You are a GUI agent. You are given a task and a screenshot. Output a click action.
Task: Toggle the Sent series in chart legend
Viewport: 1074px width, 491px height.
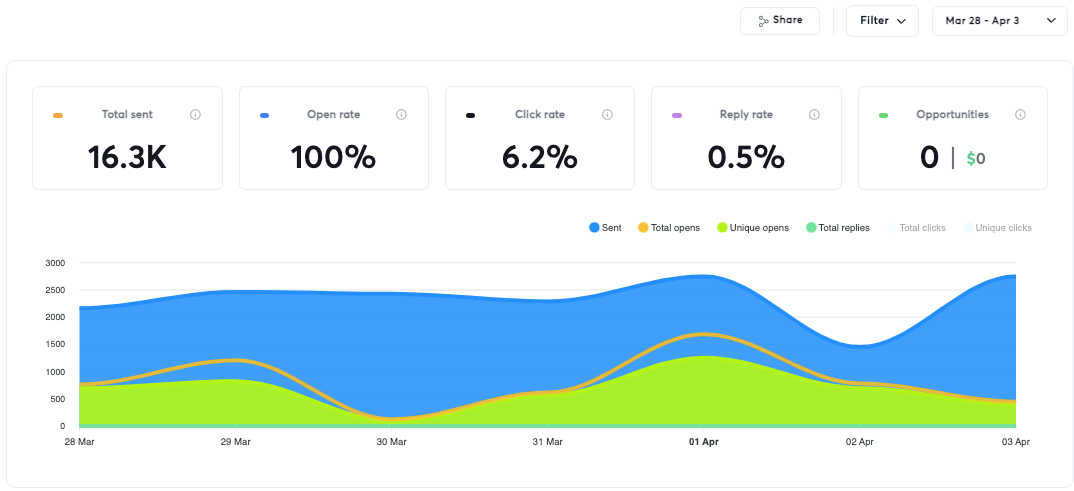tap(605, 228)
